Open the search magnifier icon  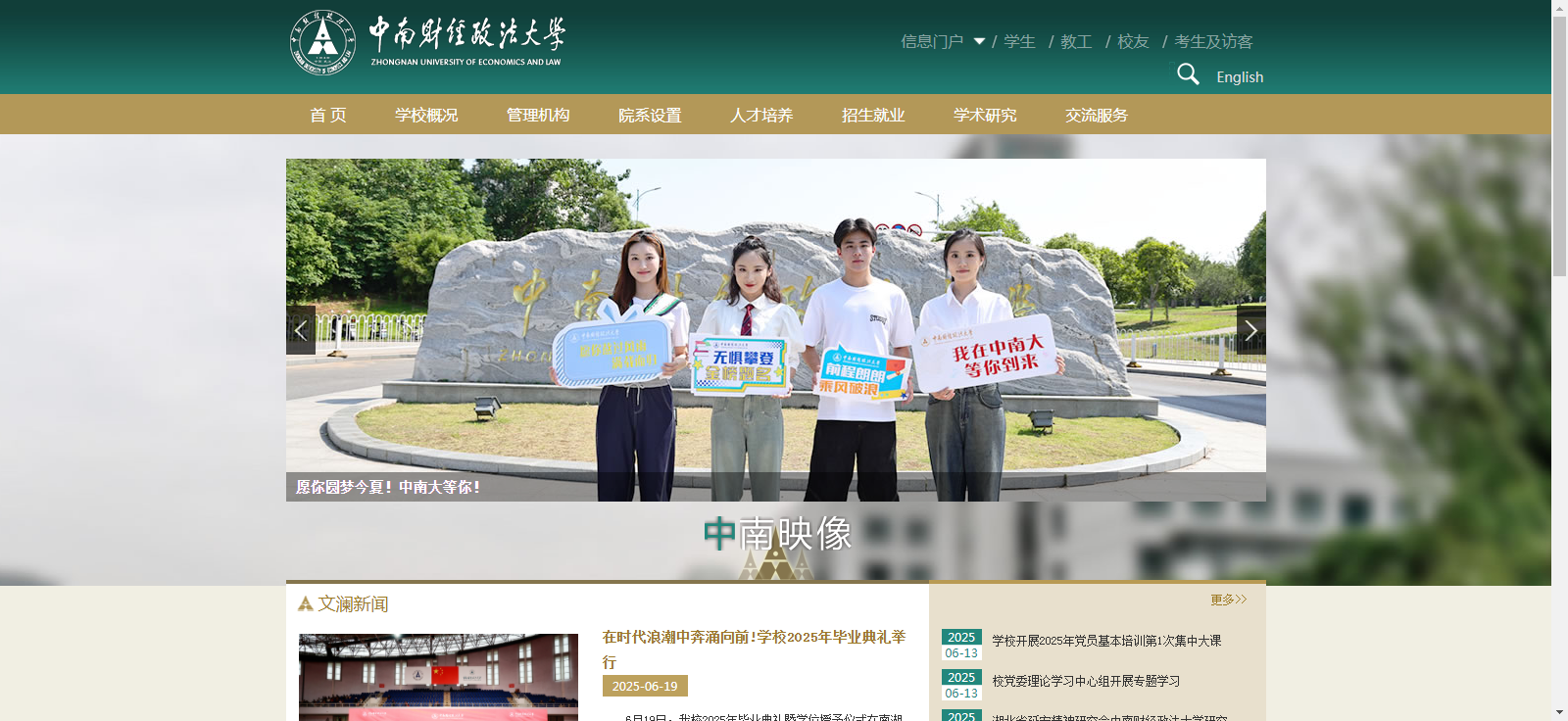1188,74
